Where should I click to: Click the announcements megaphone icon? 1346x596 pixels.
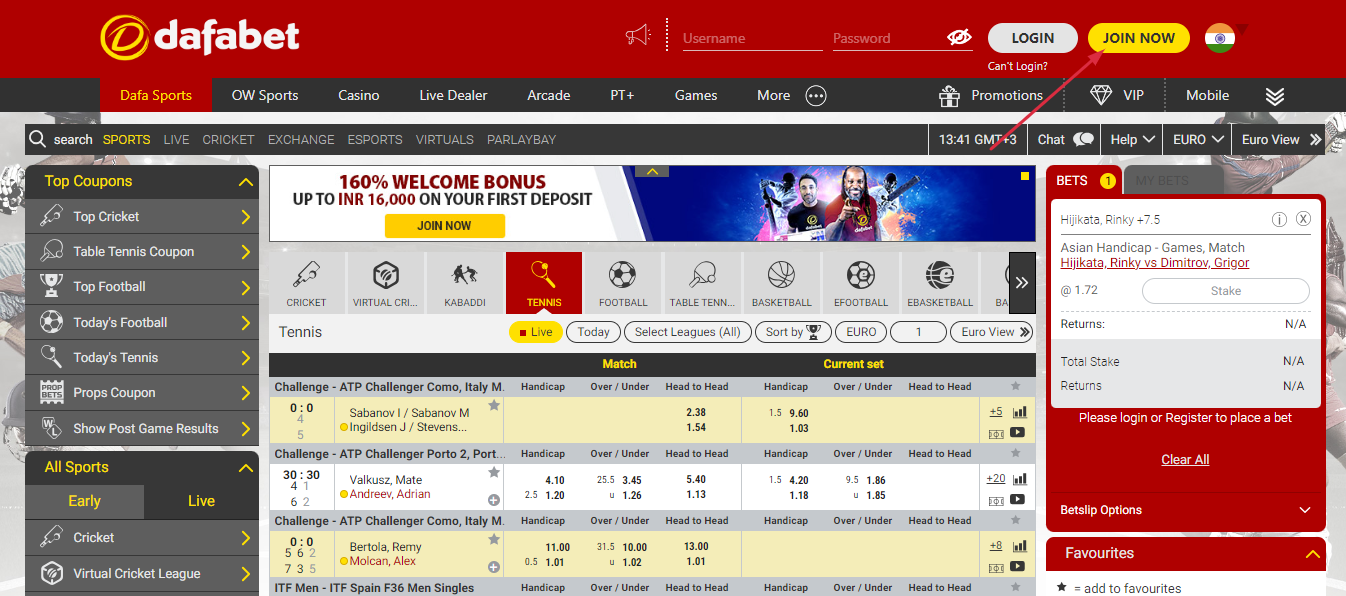point(637,37)
